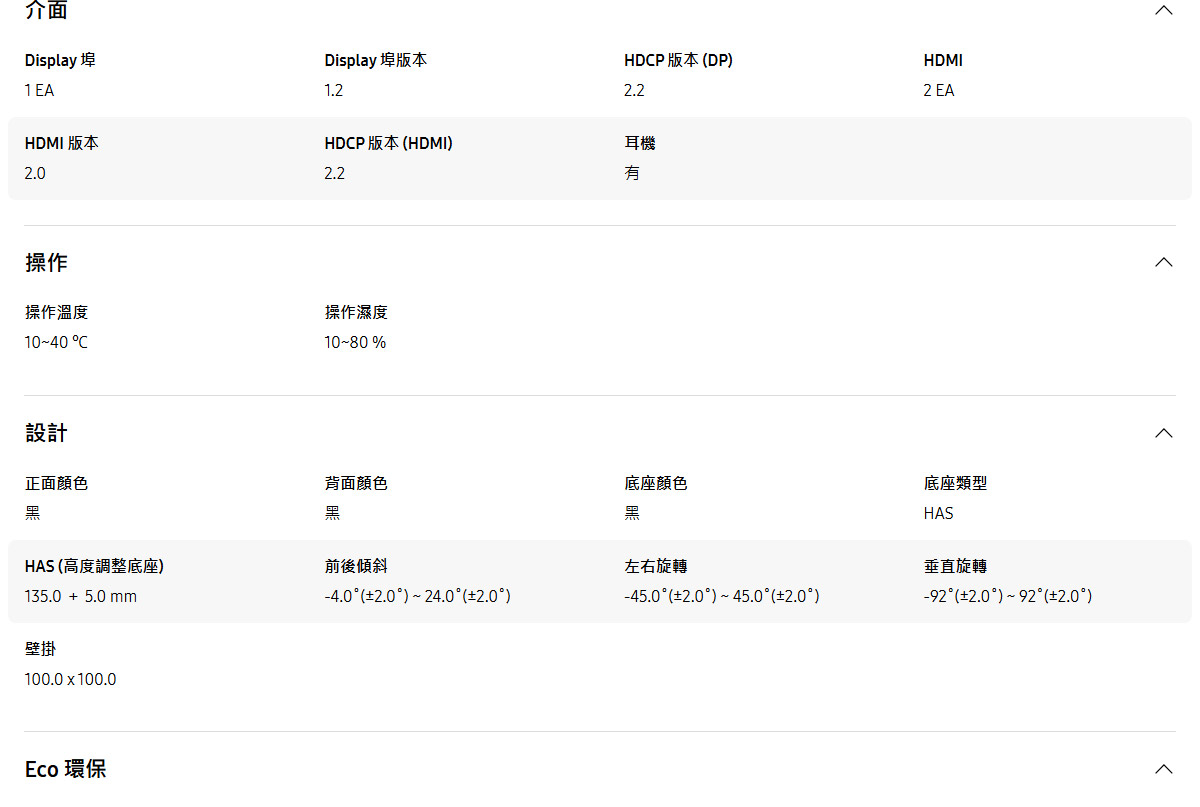Click the 操作 section heading
The width and height of the screenshot is (1200, 807).
[46, 262]
